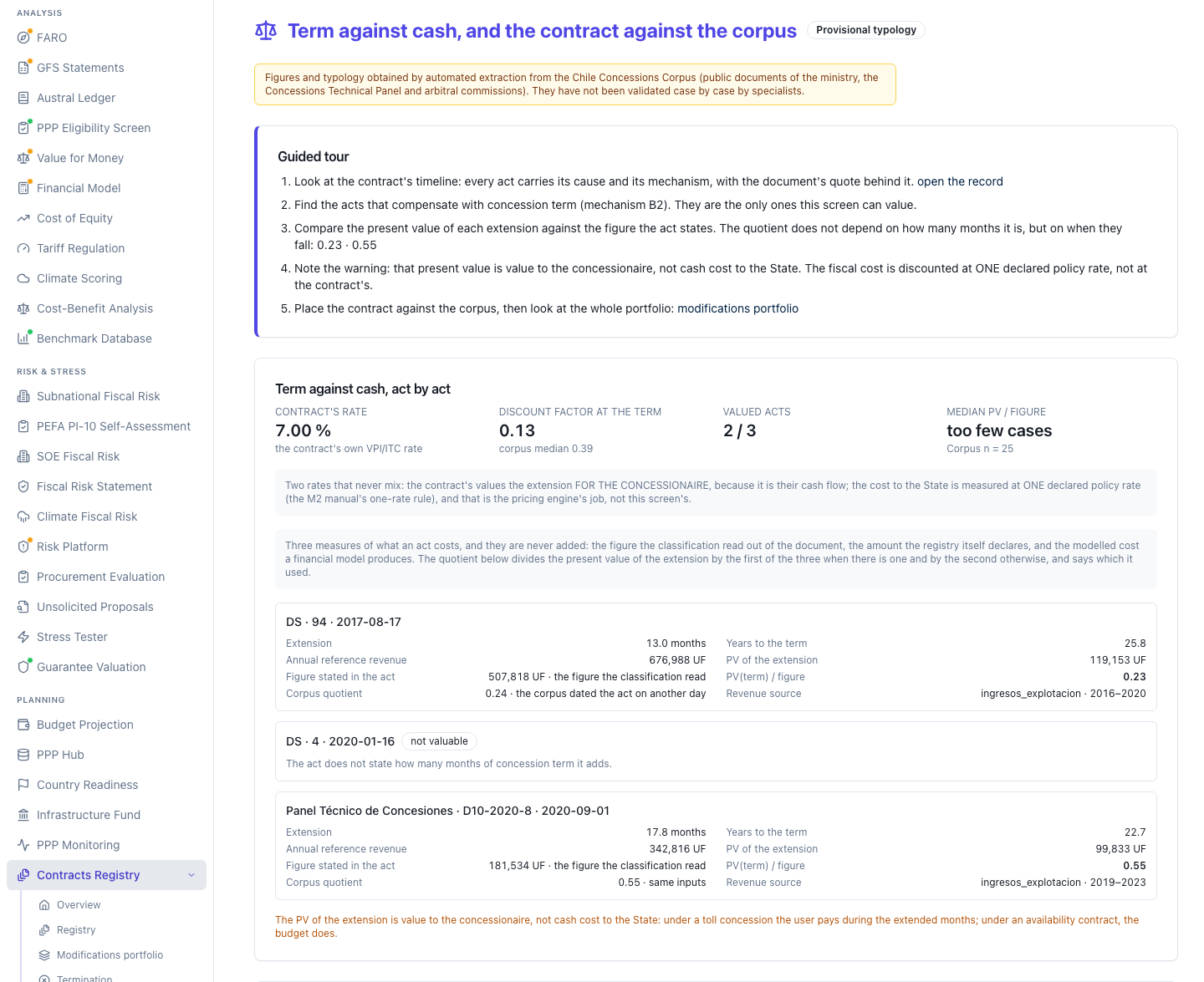Click the scales icon beside page title
This screenshot has width=1204, height=982.
click(266, 31)
